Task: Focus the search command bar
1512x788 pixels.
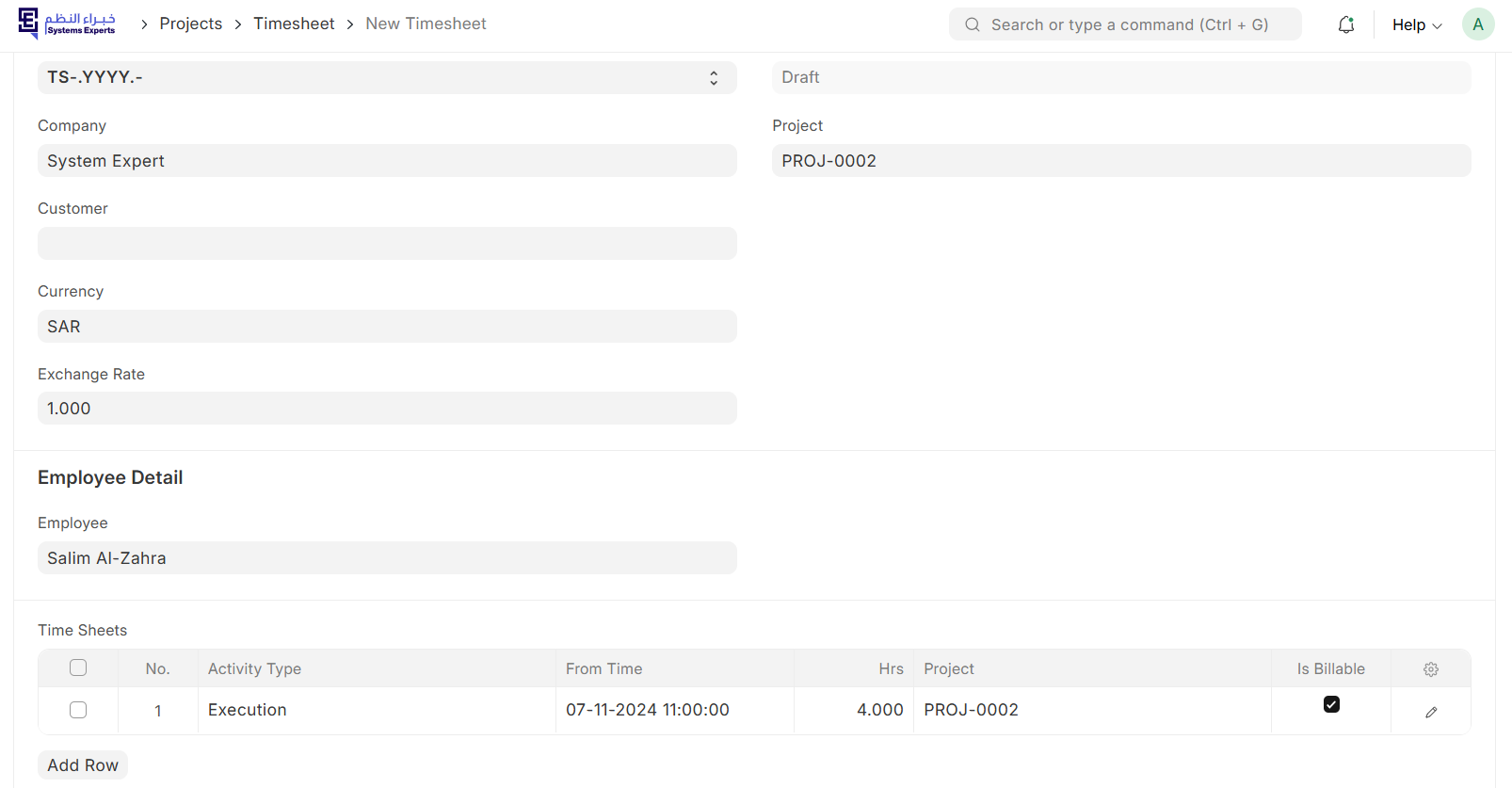Action: [1129, 24]
